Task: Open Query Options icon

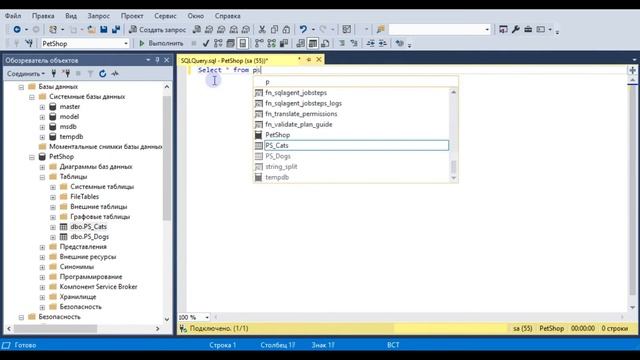Action: (231, 43)
